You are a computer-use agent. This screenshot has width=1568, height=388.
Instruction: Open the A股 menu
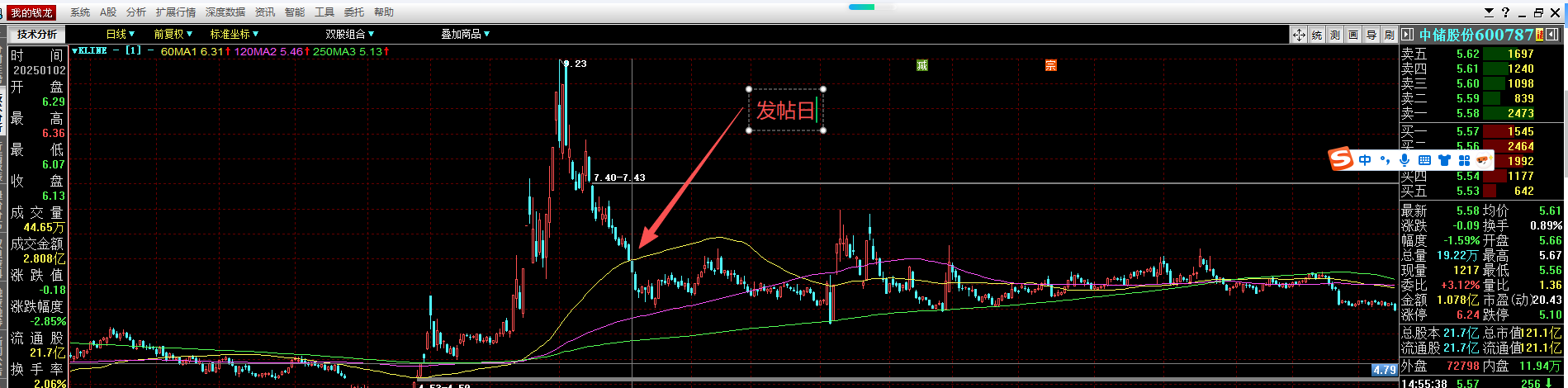click(108, 12)
